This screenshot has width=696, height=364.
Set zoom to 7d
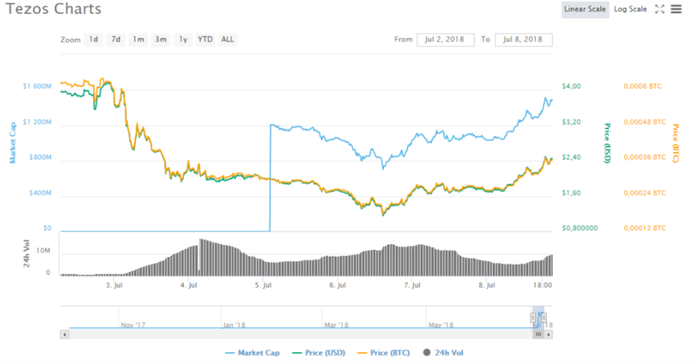point(116,40)
